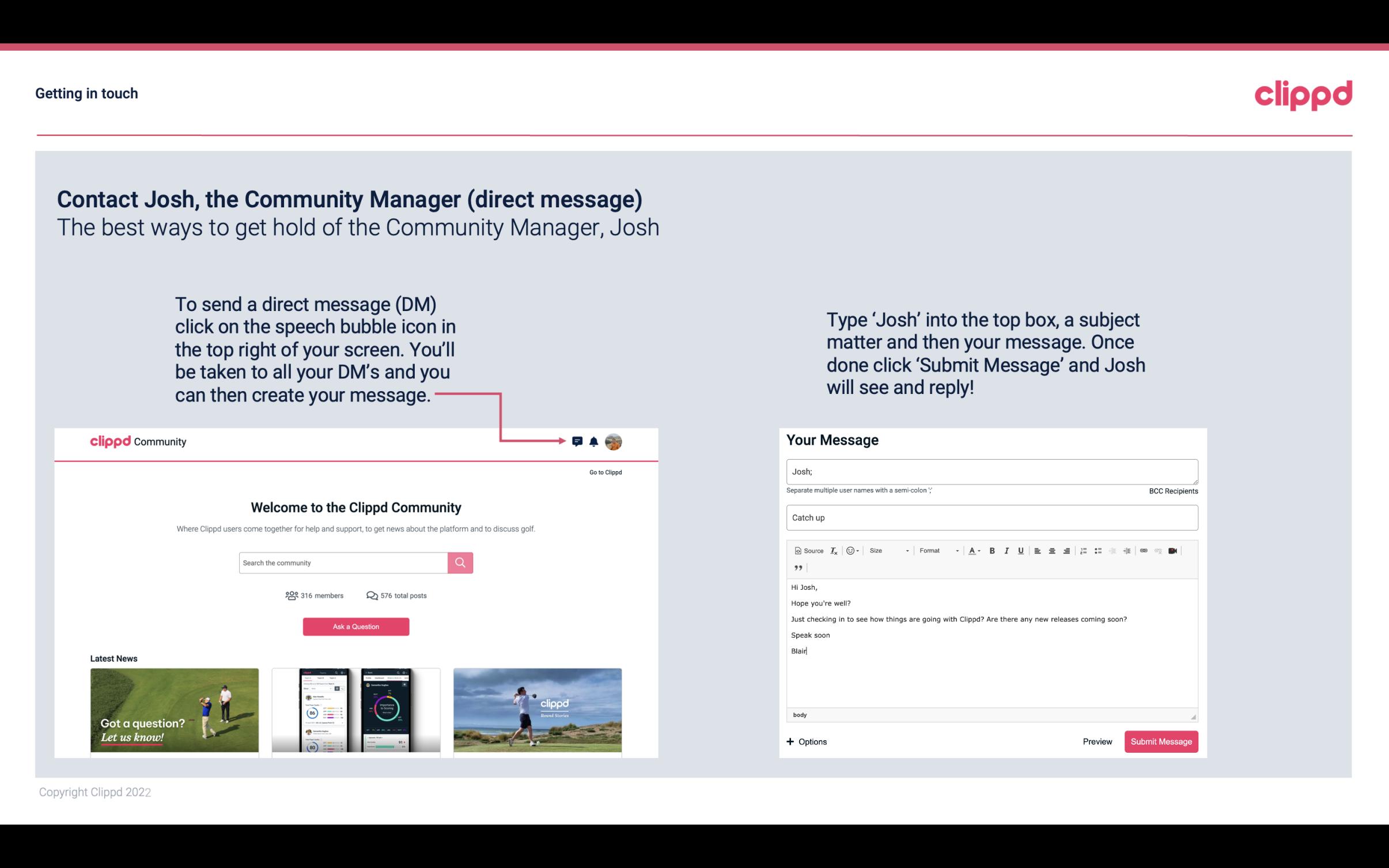Click the user profile avatar icon

click(614, 442)
